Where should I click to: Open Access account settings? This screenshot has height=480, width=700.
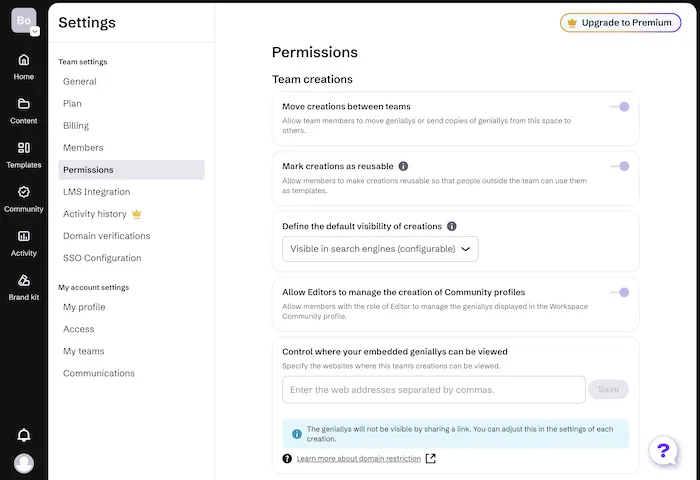[79, 329]
